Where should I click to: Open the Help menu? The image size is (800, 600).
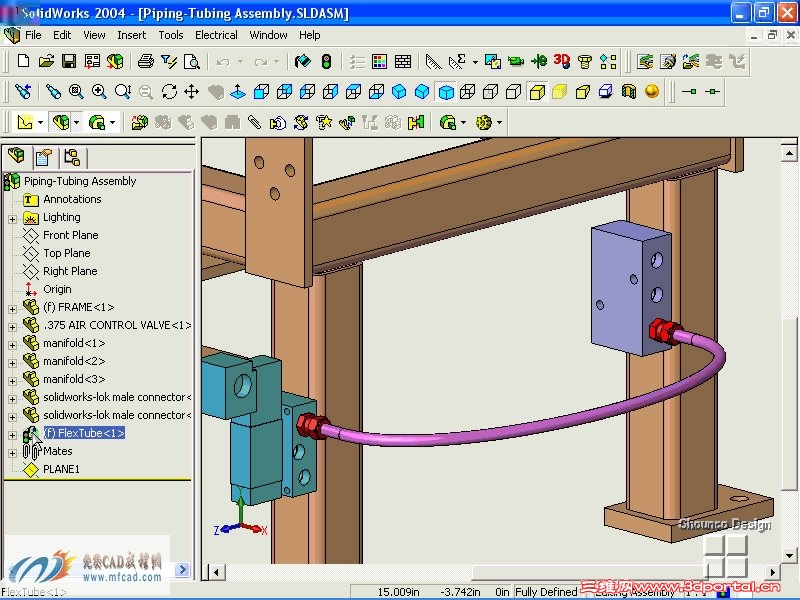tap(310, 35)
